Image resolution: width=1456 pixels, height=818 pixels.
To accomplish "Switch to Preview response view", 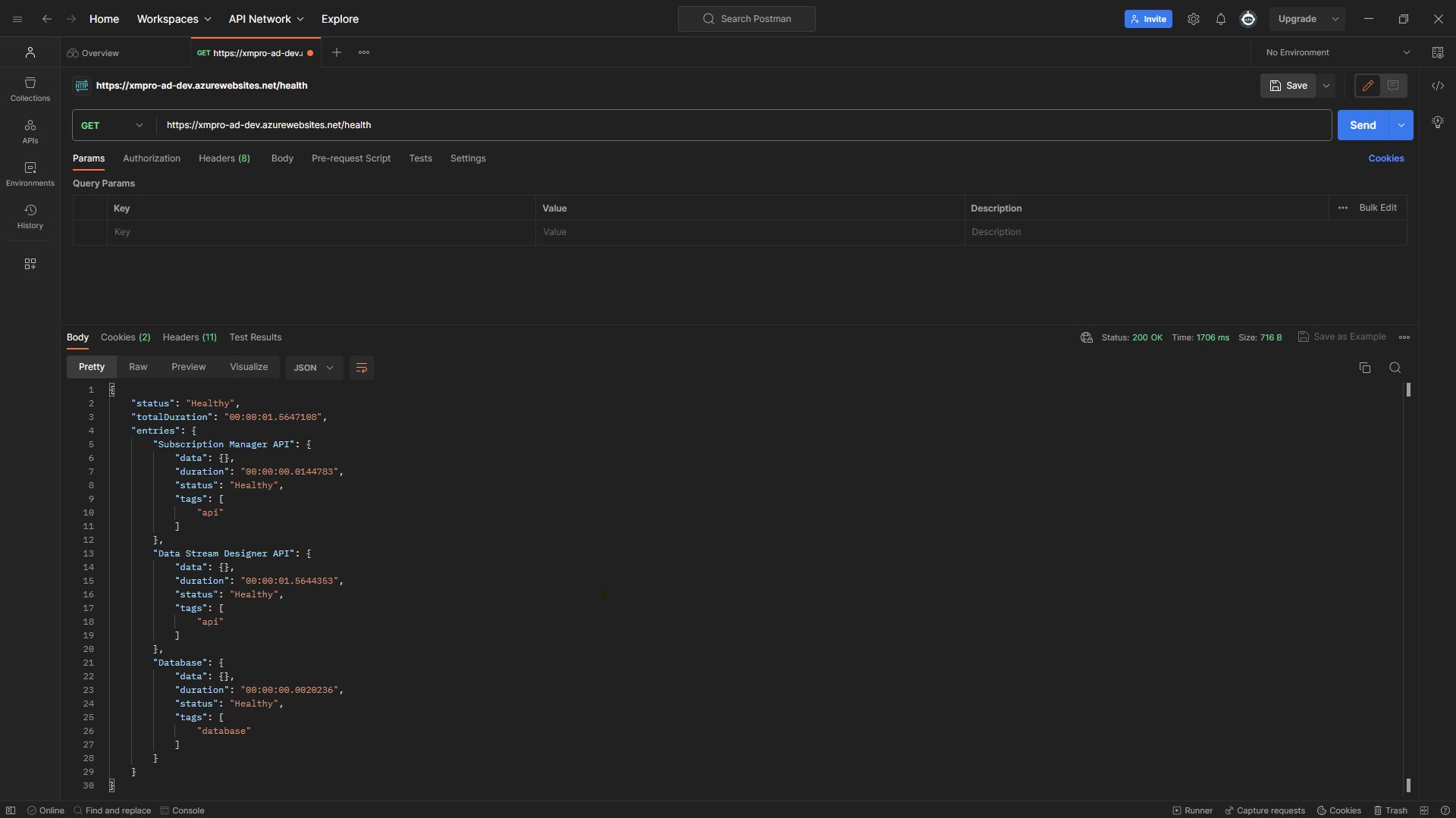I will (x=189, y=367).
